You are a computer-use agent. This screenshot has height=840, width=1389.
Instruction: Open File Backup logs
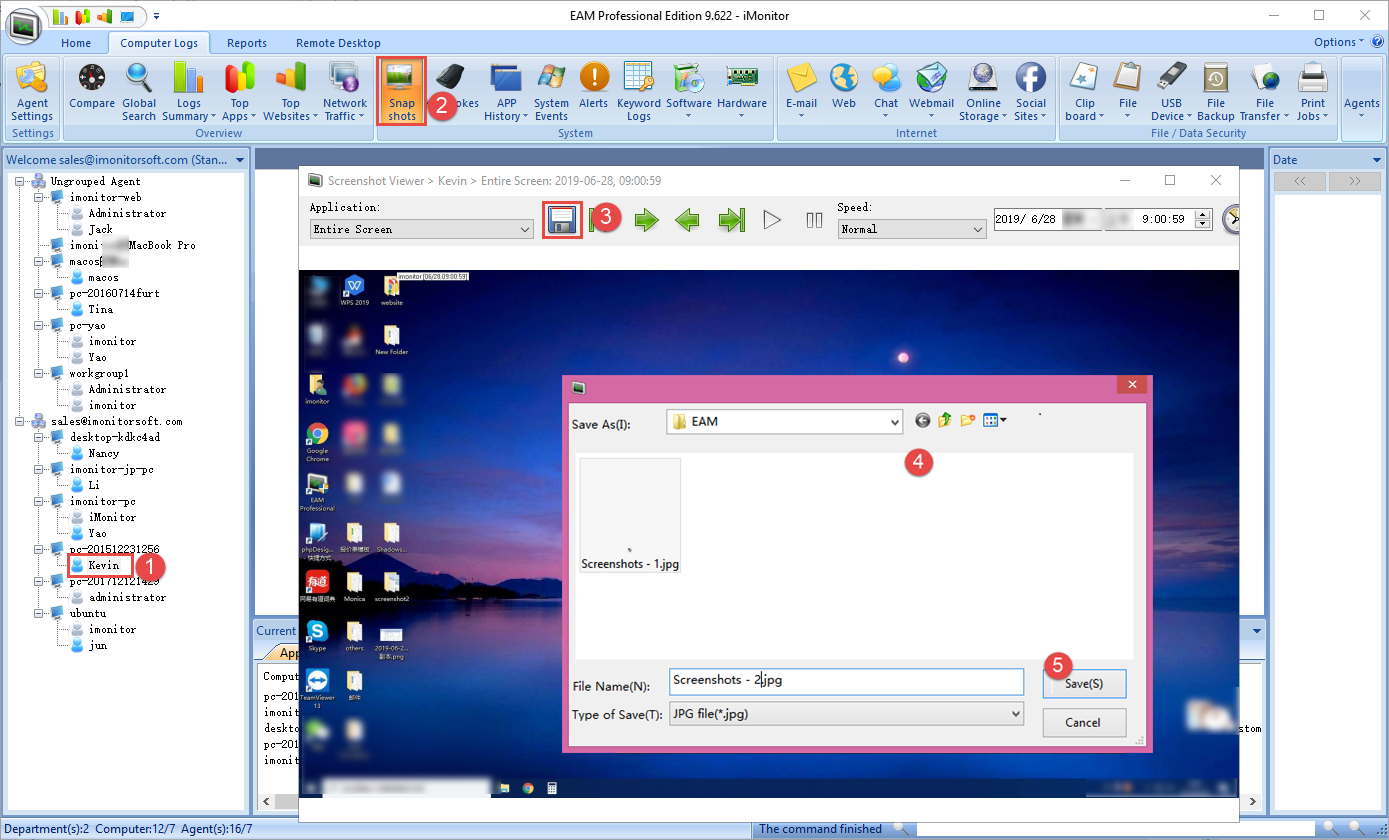(x=1216, y=92)
